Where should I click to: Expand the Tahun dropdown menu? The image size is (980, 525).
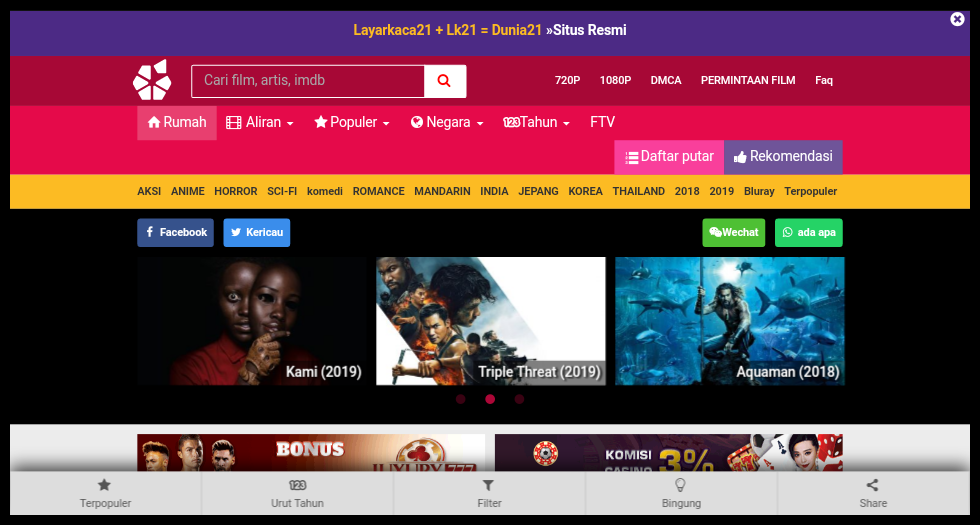tap(536, 122)
